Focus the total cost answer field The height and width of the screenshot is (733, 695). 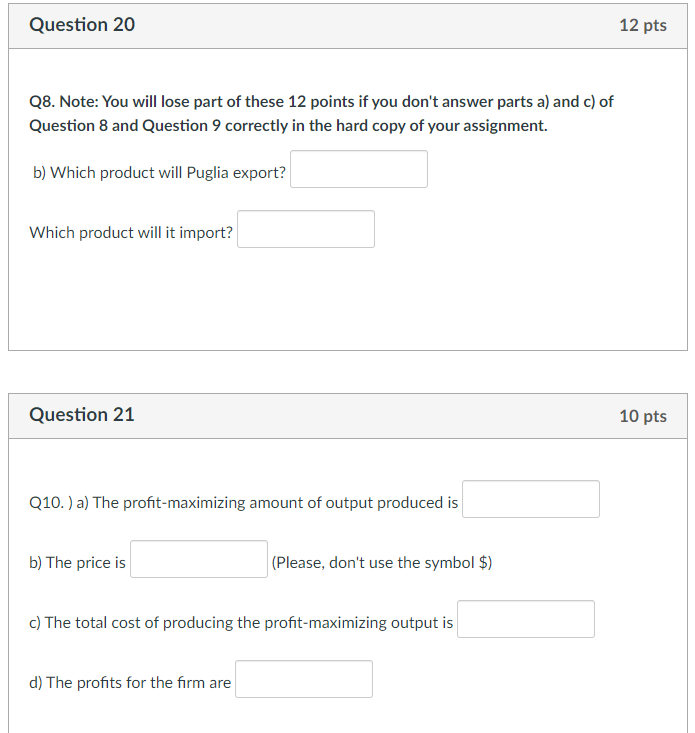pos(526,619)
